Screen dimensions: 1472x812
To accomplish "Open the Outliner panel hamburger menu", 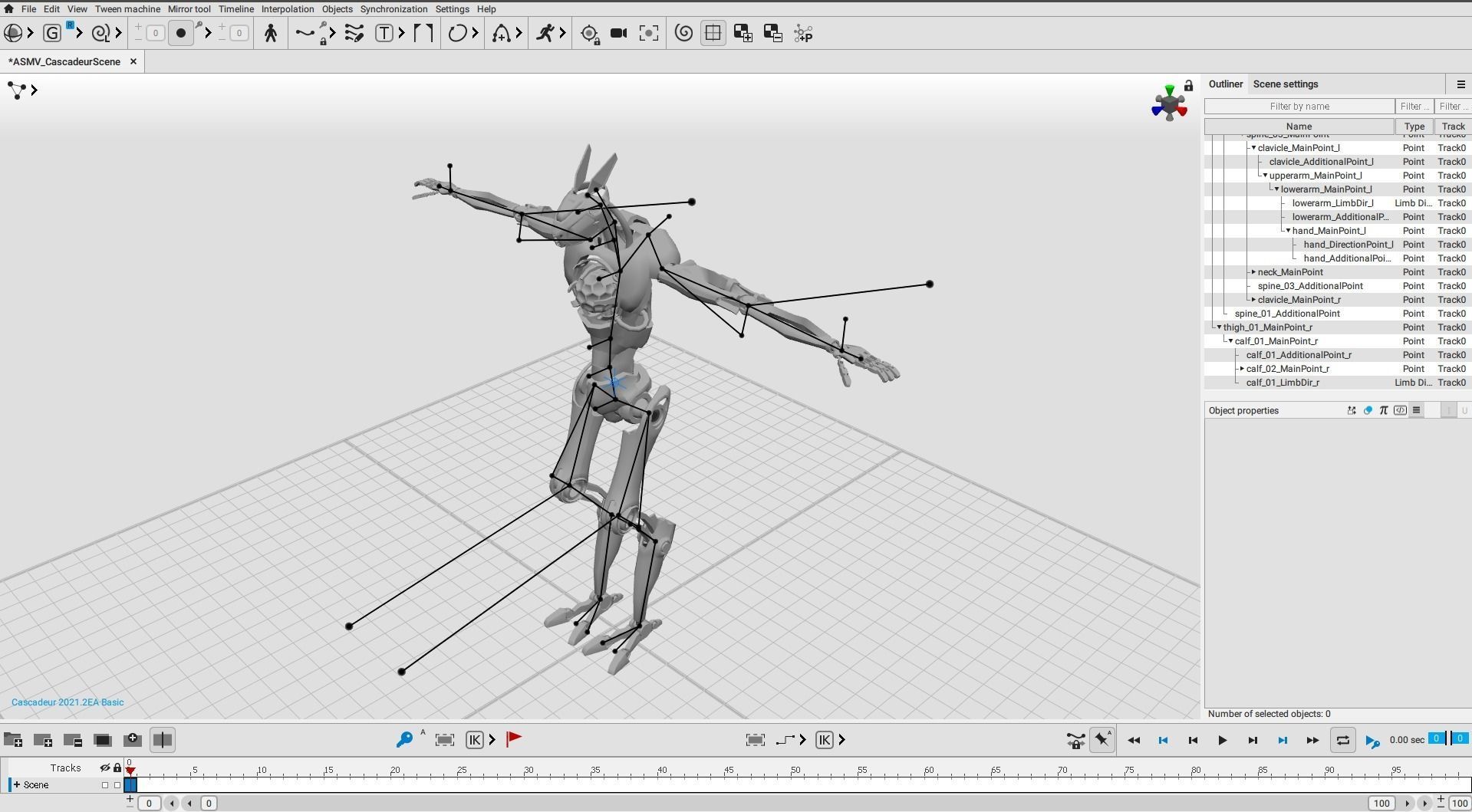I will point(1460,84).
